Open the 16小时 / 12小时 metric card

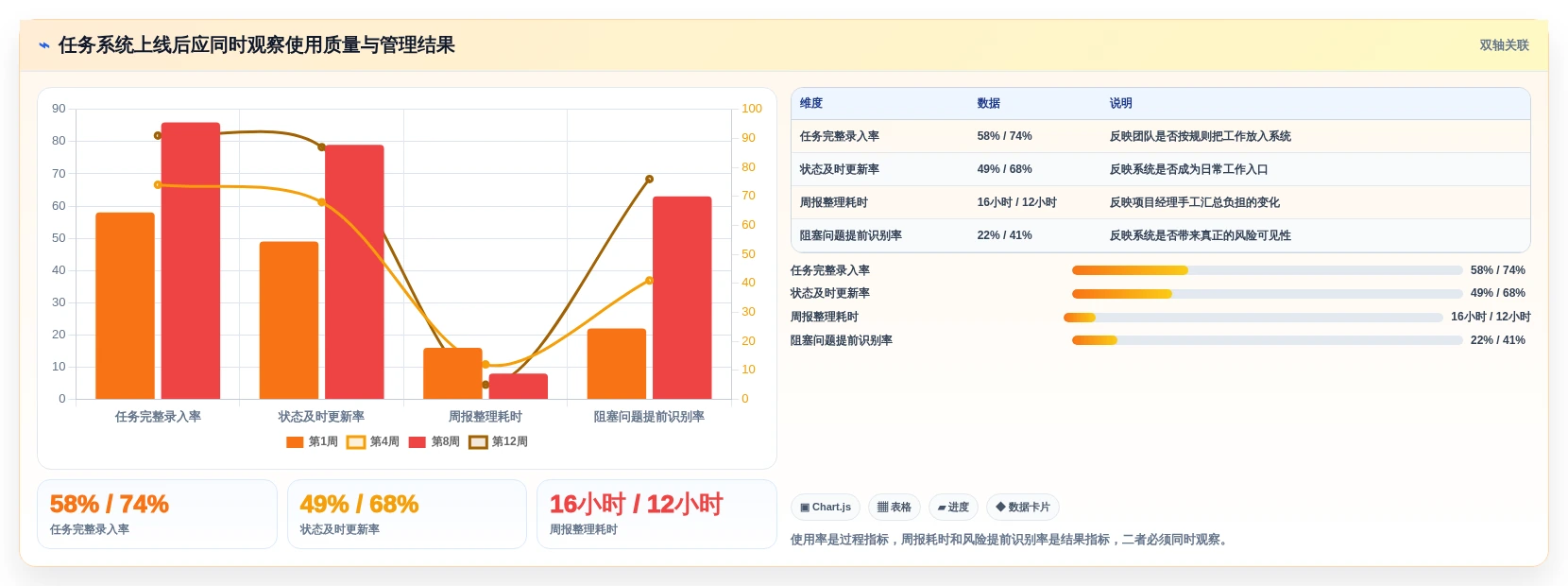pos(656,514)
